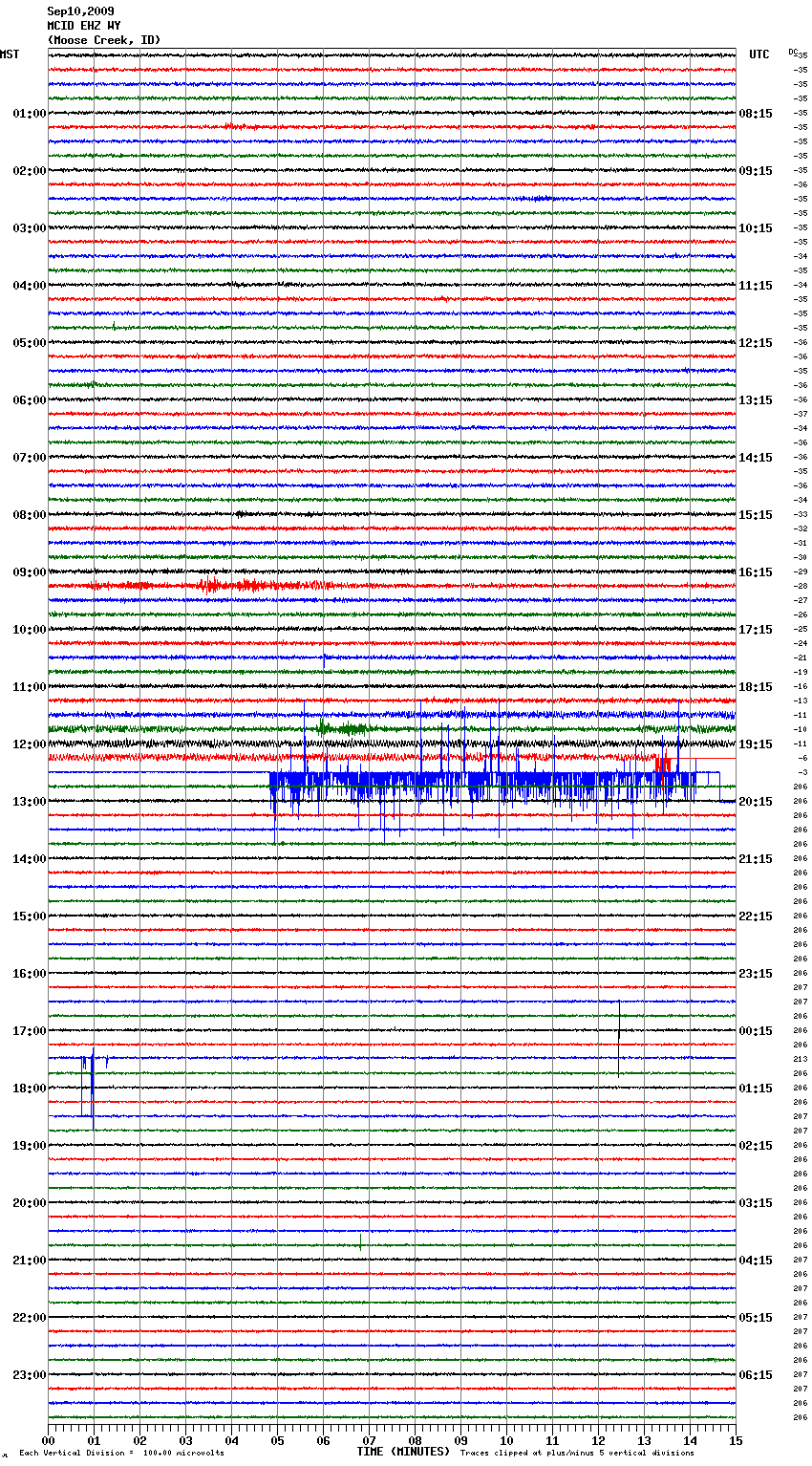Click the MST time zone header
Viewport: 812px width, 1466px height.
click(x=10, y=54)
